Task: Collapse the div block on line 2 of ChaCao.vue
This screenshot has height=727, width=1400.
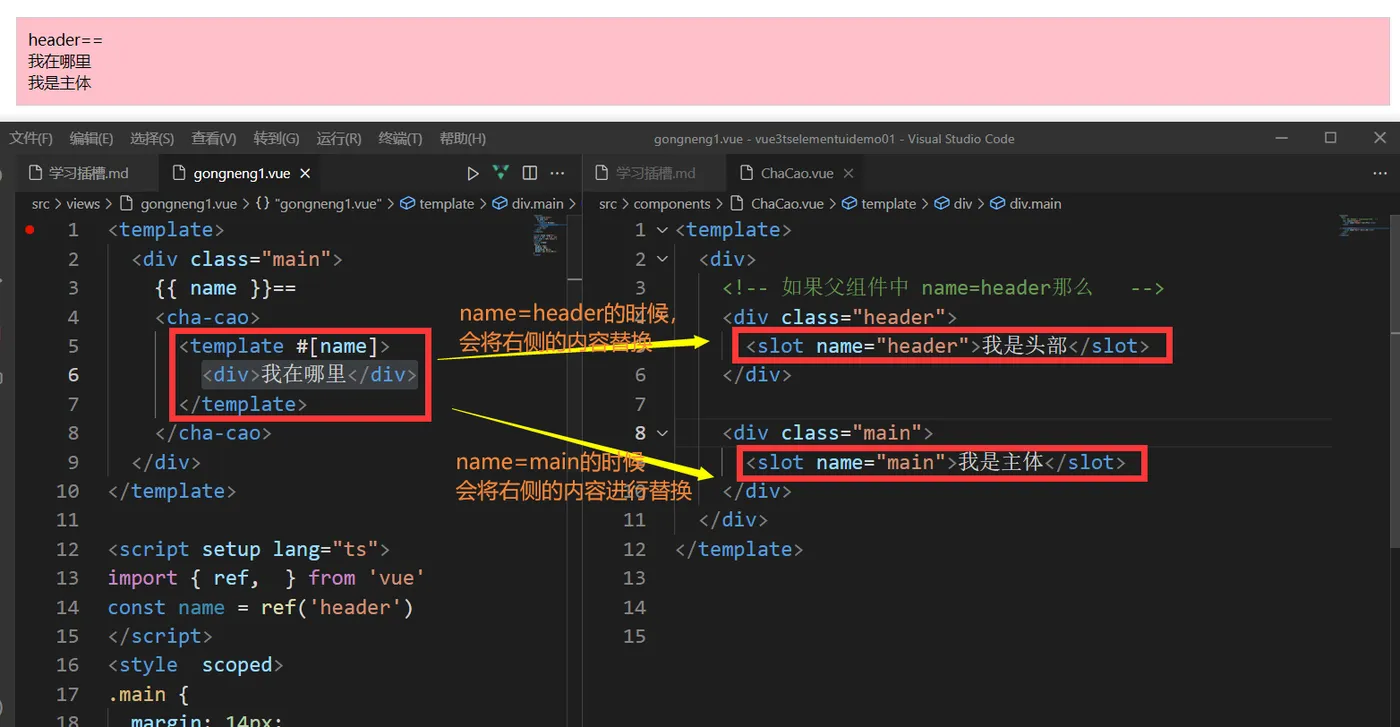Action: (662, 259)
